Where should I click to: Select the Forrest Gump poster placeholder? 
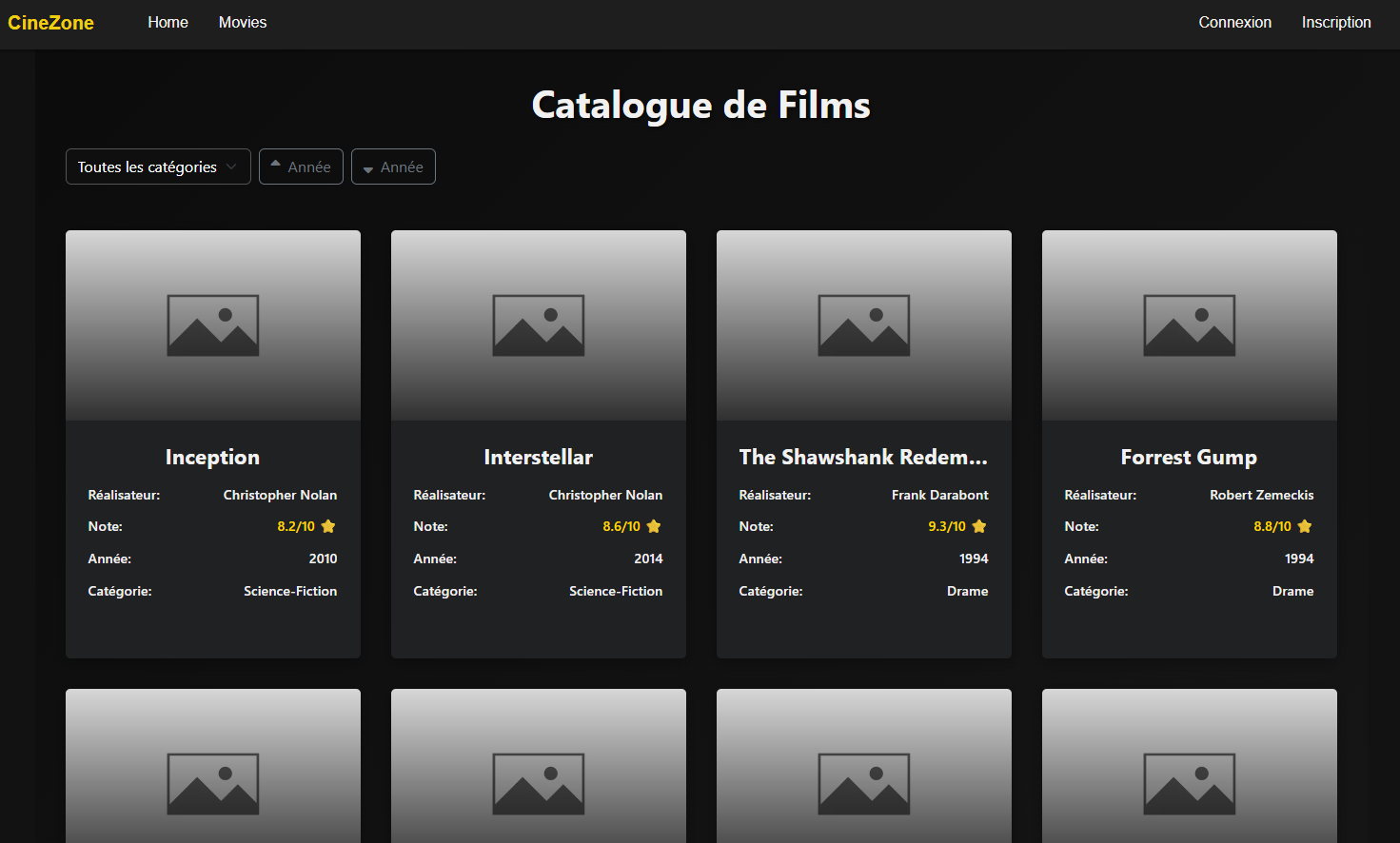point(1190,325)
